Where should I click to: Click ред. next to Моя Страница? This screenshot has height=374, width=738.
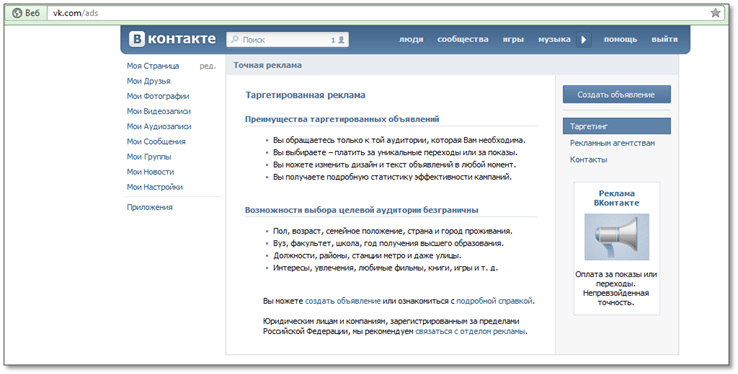tap(208, 66)
